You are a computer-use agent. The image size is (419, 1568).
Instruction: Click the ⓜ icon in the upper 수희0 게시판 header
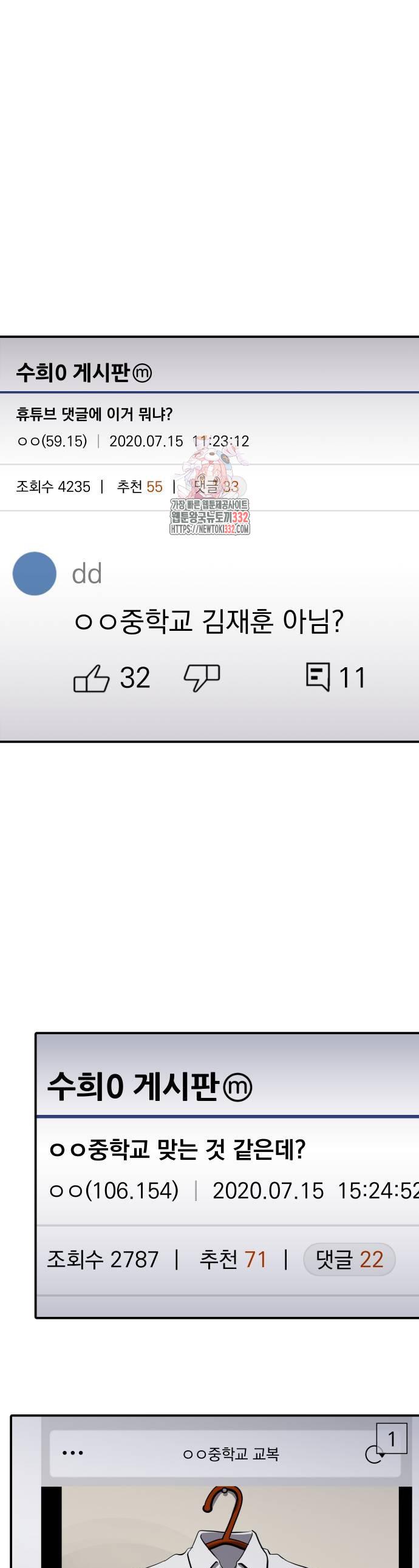142,372
